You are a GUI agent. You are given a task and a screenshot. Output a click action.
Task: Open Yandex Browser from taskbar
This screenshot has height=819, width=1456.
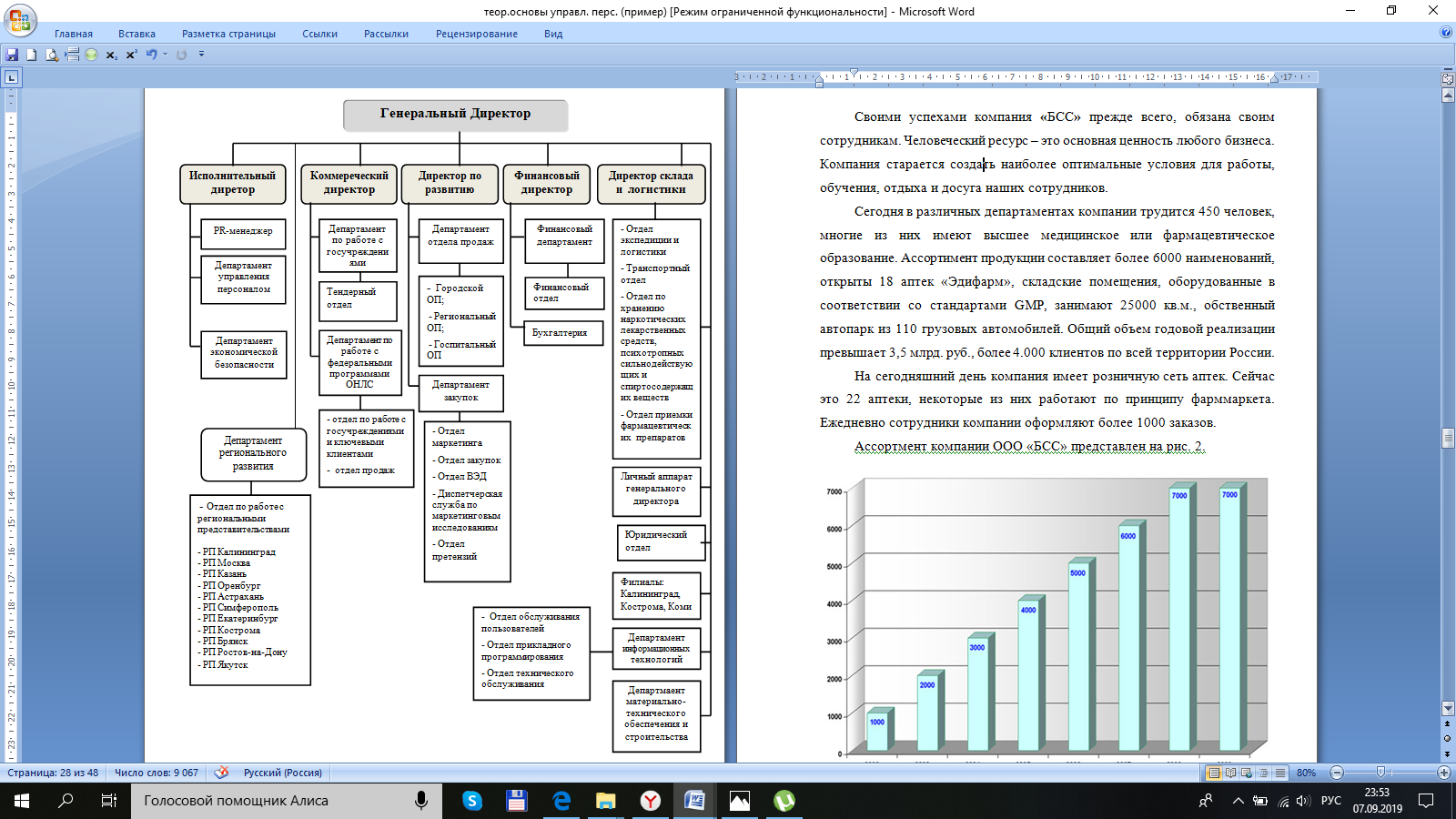pyautogui.click(x=651, y=801)
